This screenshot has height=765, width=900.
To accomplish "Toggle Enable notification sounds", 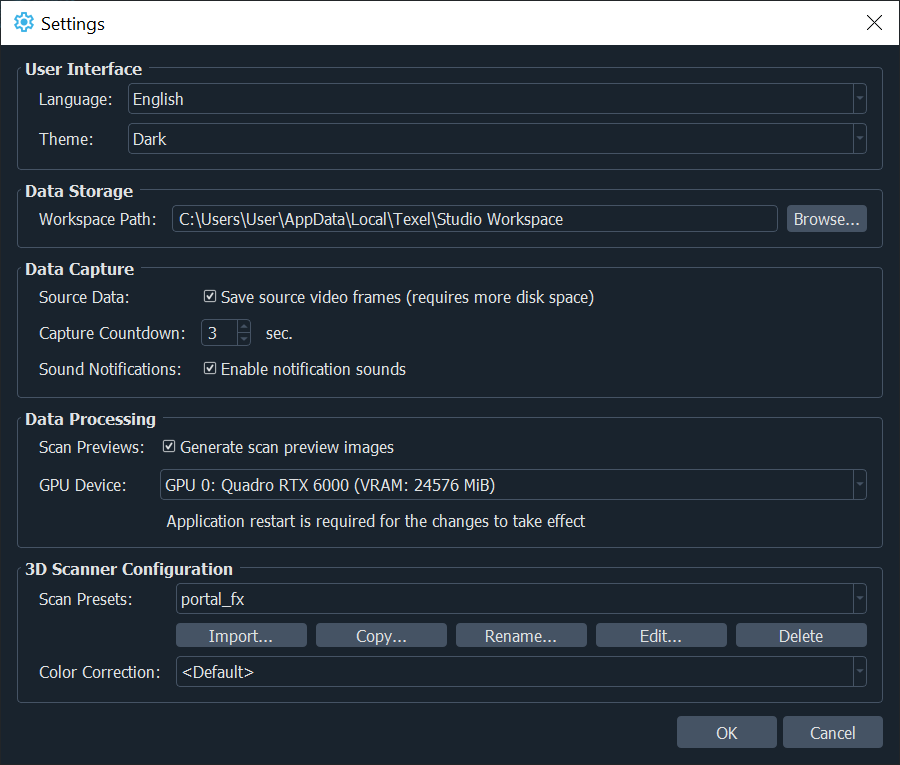I will pos(210,369).
